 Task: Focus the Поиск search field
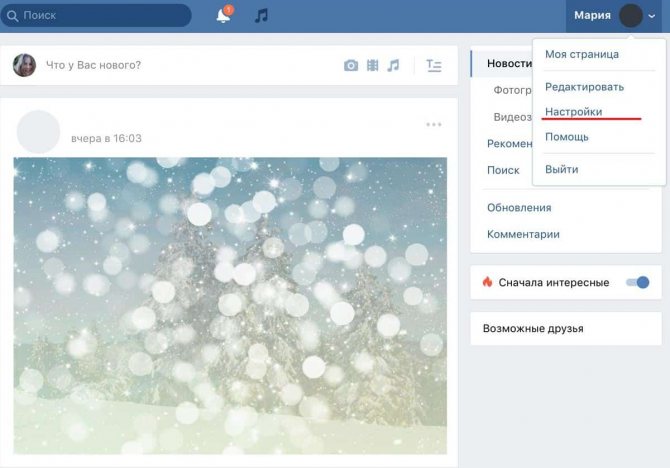(97, 16)
